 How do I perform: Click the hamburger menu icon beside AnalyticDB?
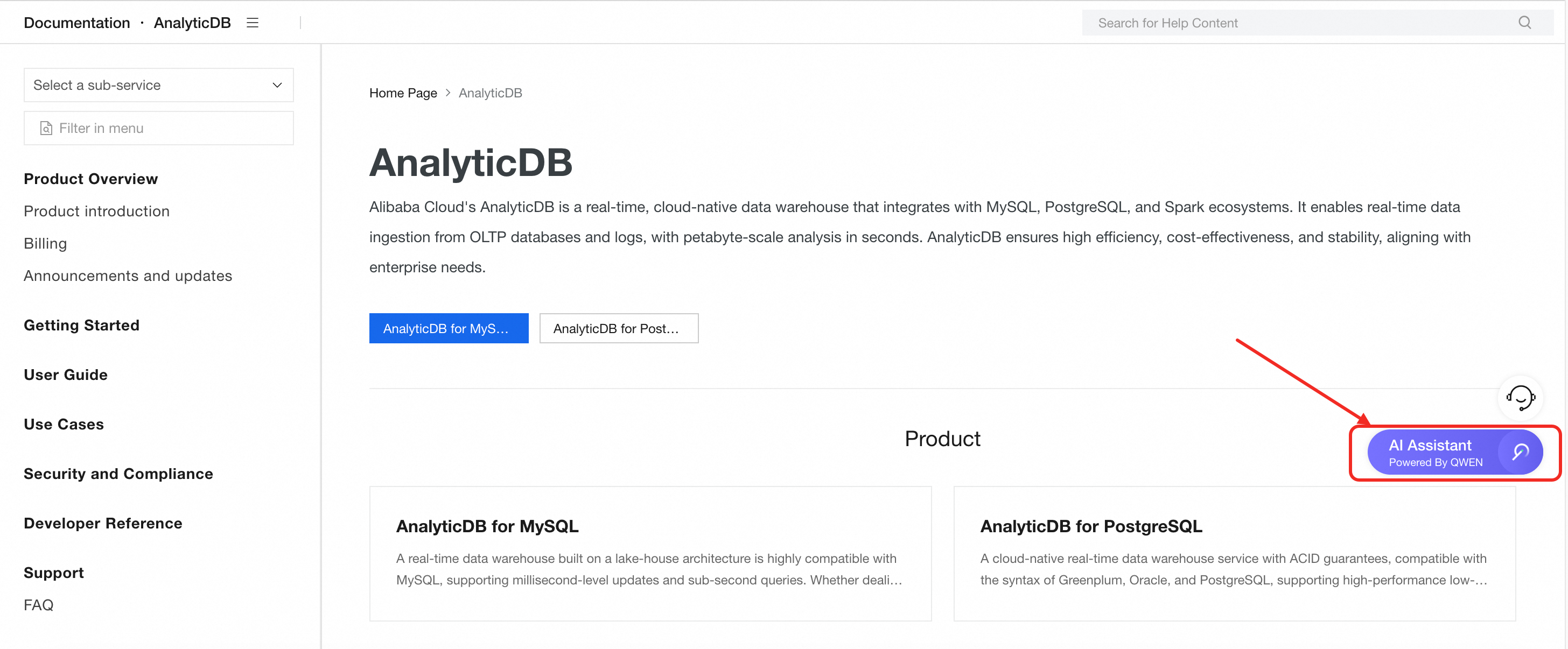[x=252, y=23]
